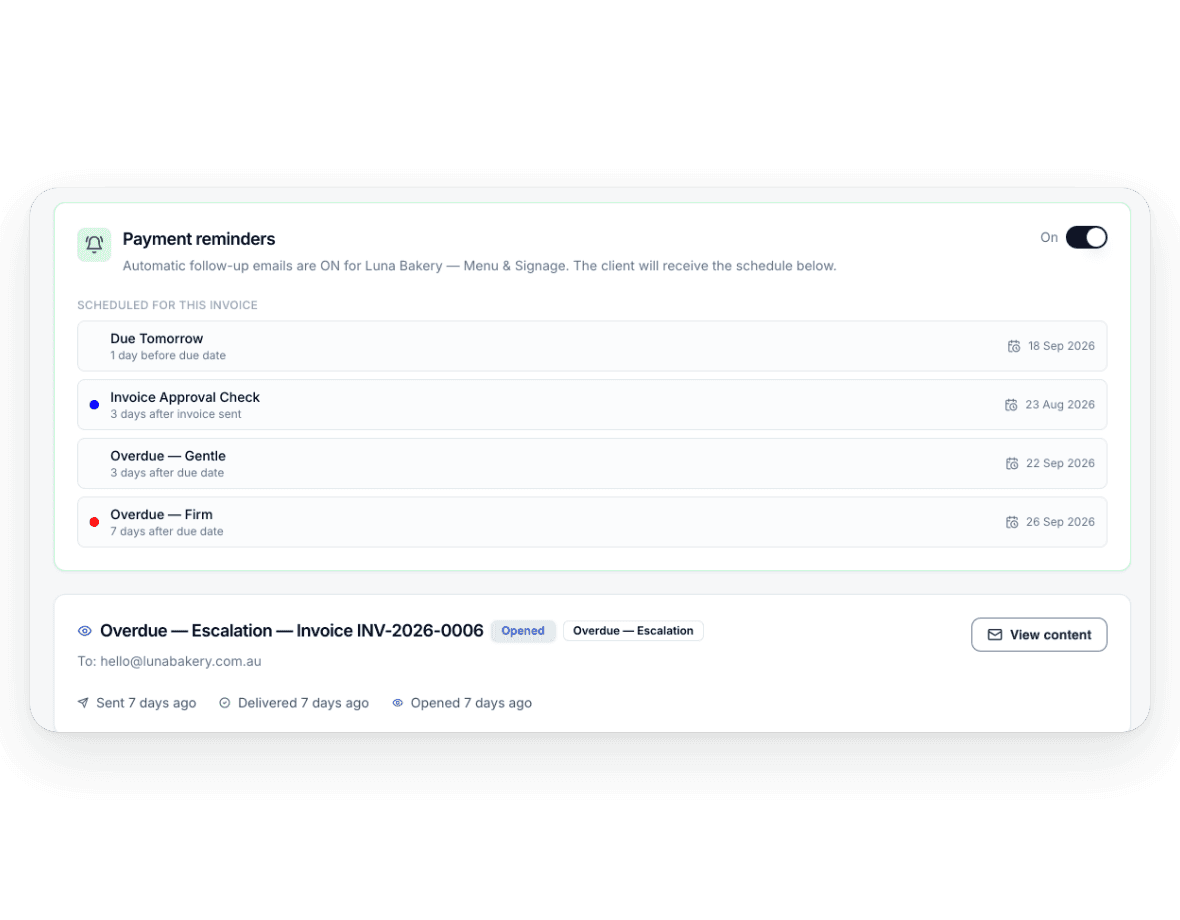Click calendar icon next to 26 Sep 2026
The width and height of the screenshot is (1180, 920).
[1011, 522]
